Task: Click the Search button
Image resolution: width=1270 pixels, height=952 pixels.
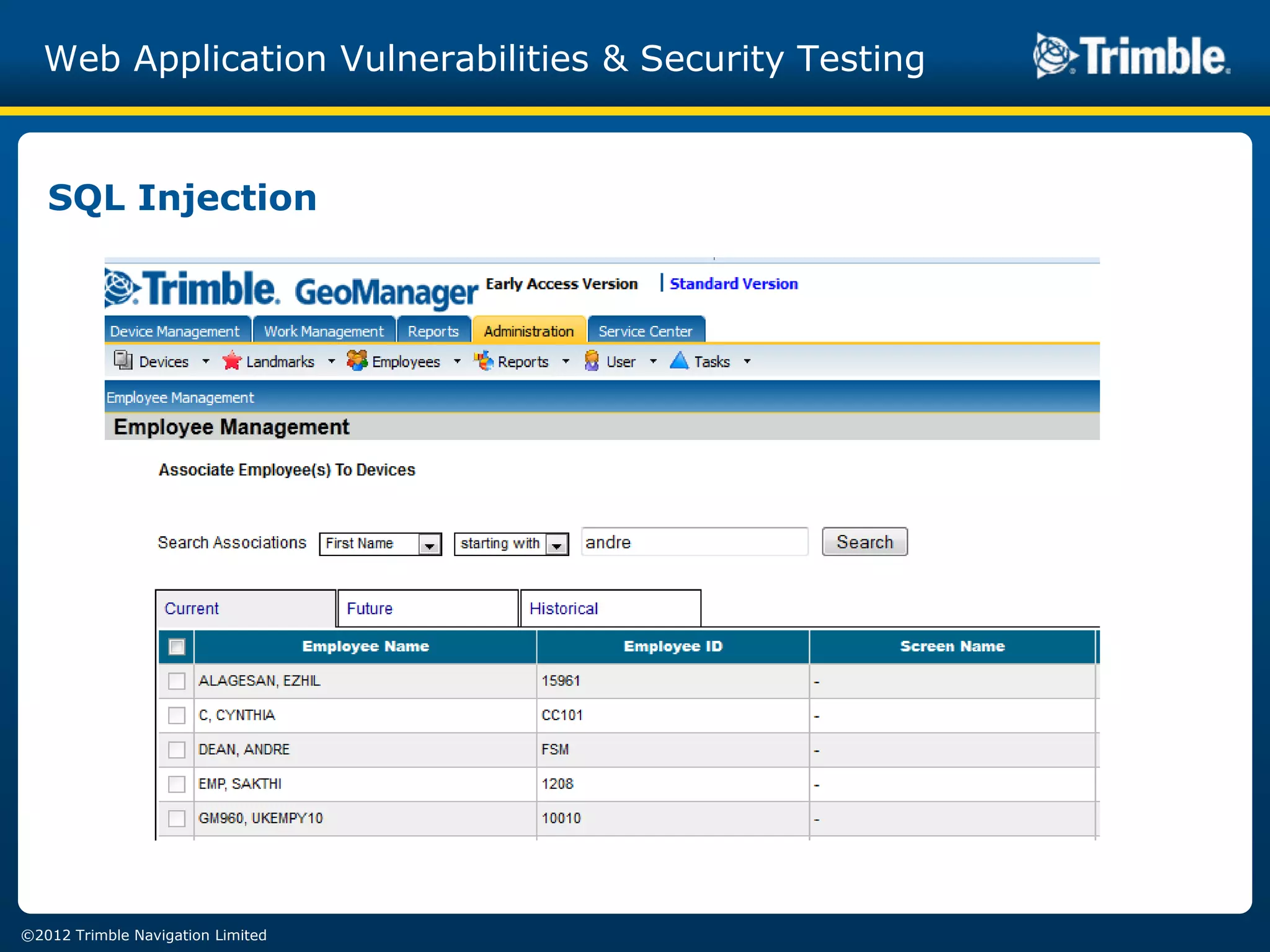Action: (864, 542)
